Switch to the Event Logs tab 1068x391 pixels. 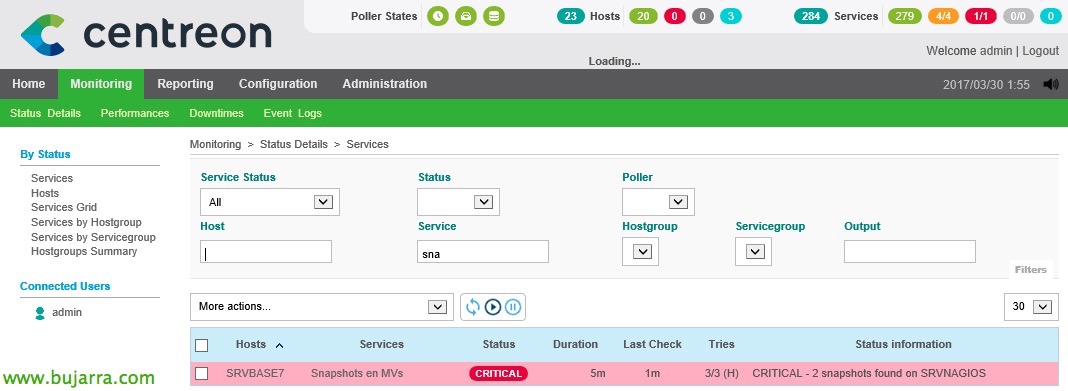pyautogui.click(x=292, y=113)
